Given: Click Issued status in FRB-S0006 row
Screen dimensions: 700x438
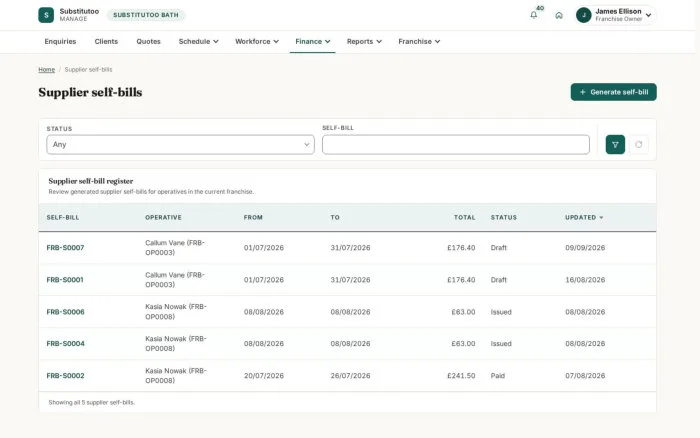Looking at the screenshot, I should pyautogui.click(x=501, y=312).
